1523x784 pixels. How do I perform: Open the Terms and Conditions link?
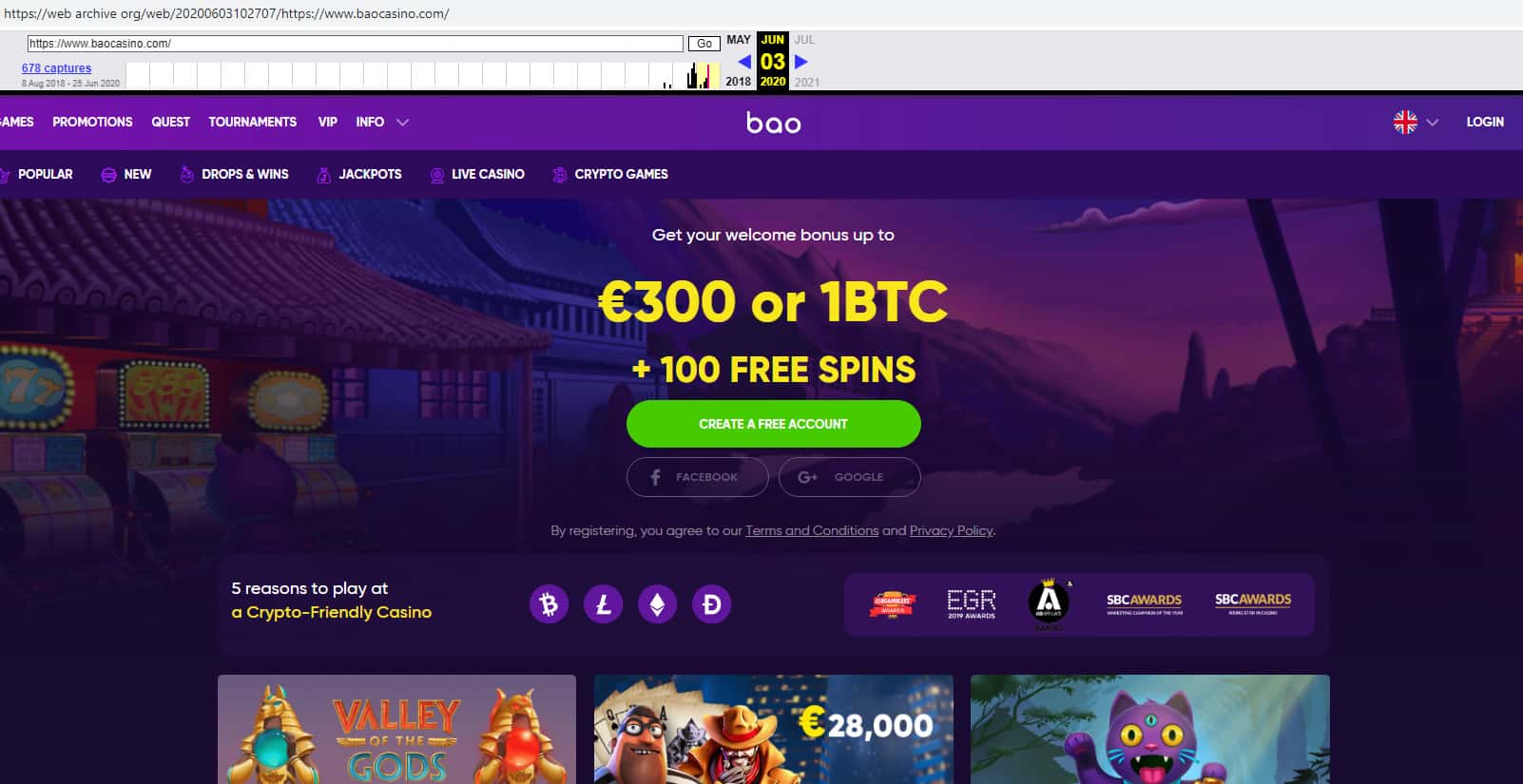[x=812, y=530]
